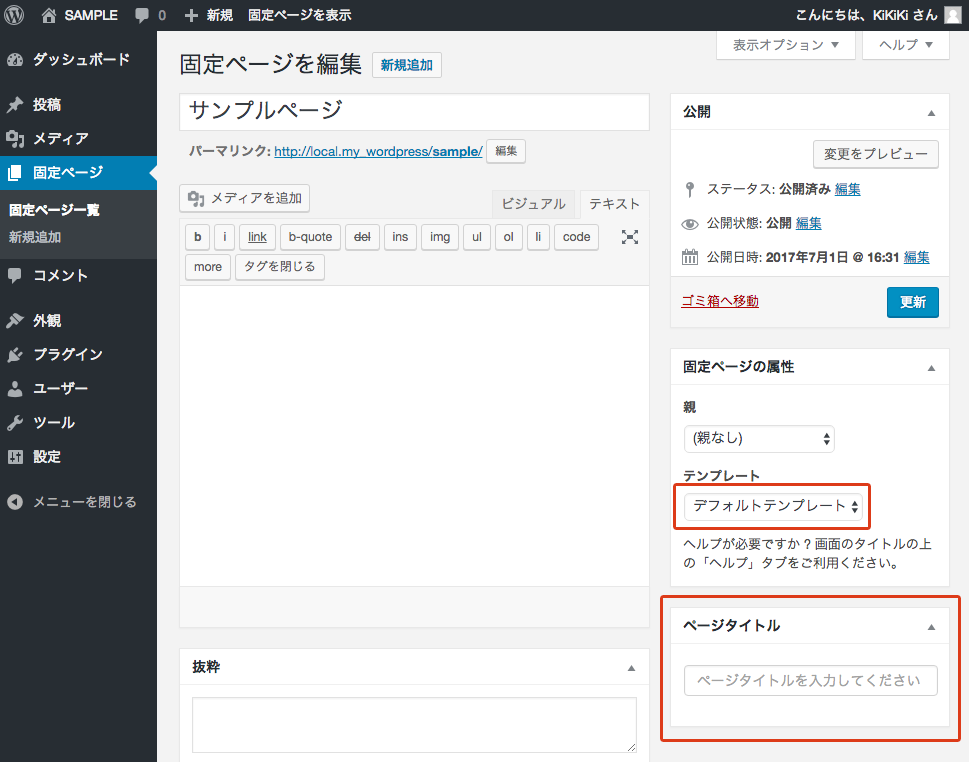Open comments bubble in admin bar

(x=150, y=15)
